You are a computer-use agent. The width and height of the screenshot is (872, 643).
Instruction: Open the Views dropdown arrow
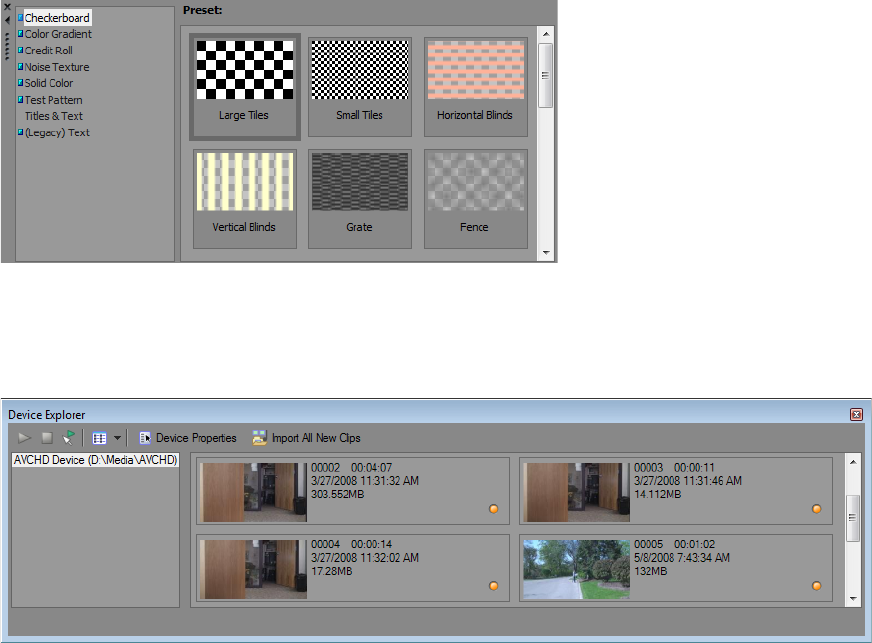pos(117,438)
